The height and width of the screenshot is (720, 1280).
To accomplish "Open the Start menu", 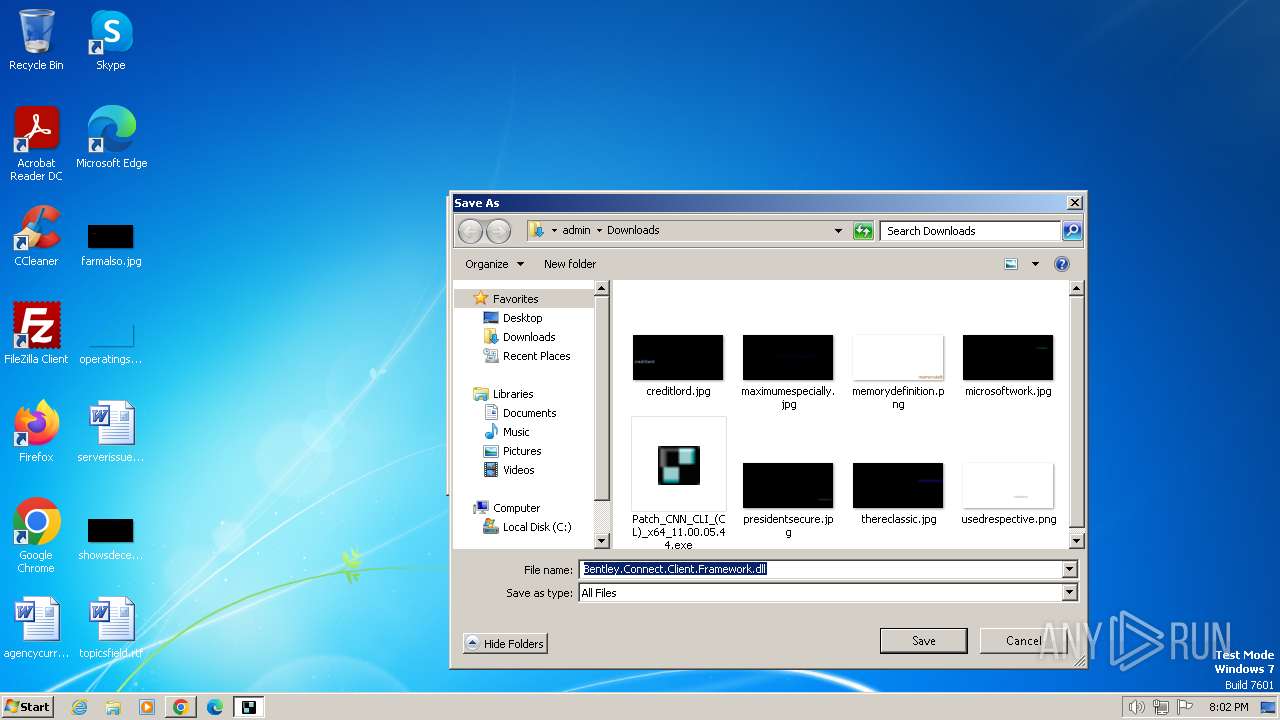I will [27, 707].
